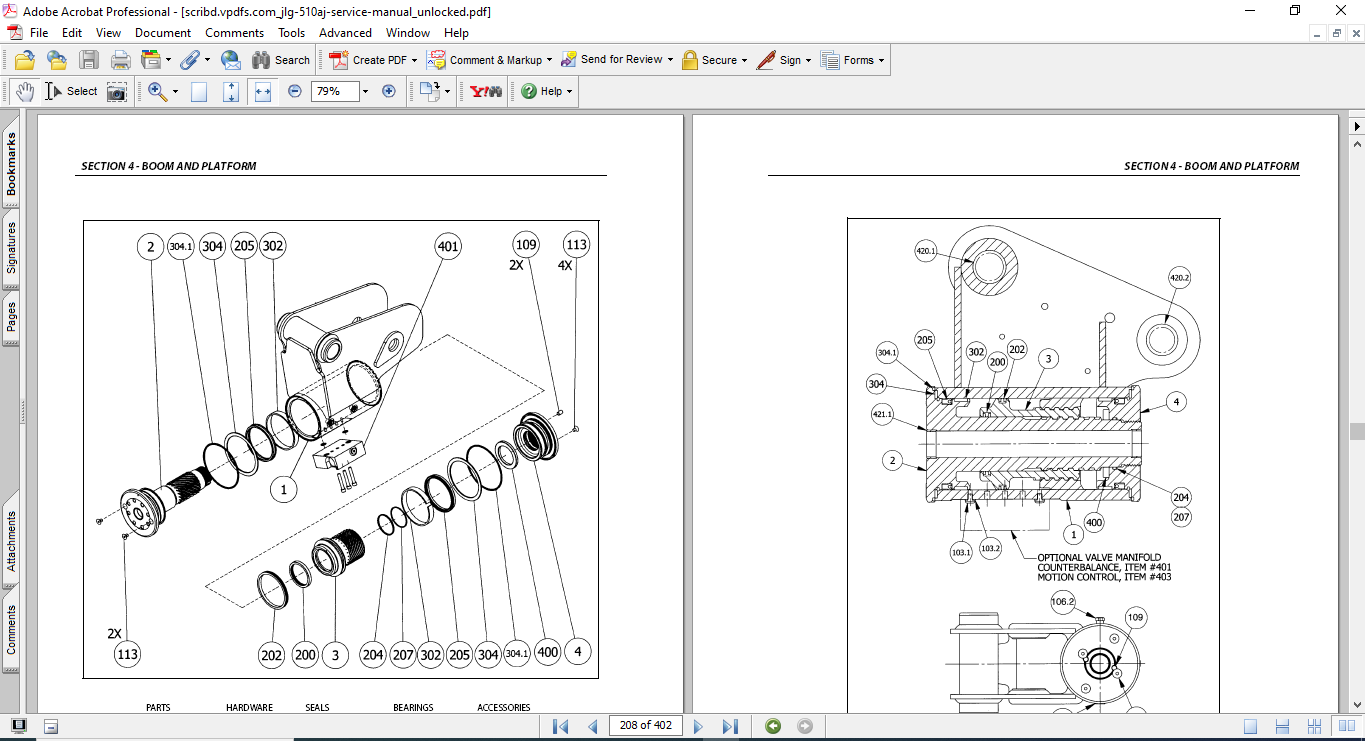1365x741 pixels.
Task: Click the grayed Next View arrow
Action: tap(805, 726)
